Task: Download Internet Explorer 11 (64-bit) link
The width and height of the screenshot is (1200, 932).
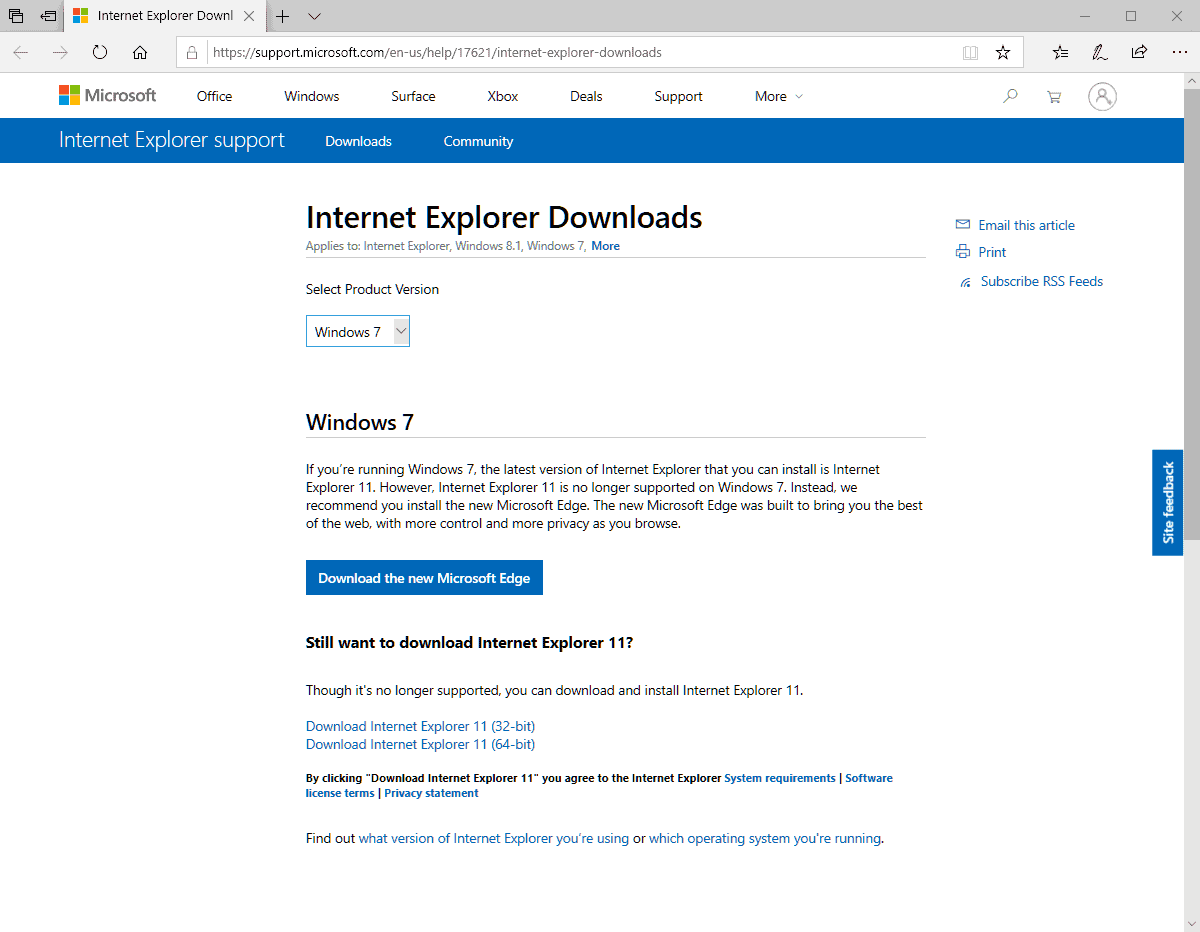Action: [420, 744]
